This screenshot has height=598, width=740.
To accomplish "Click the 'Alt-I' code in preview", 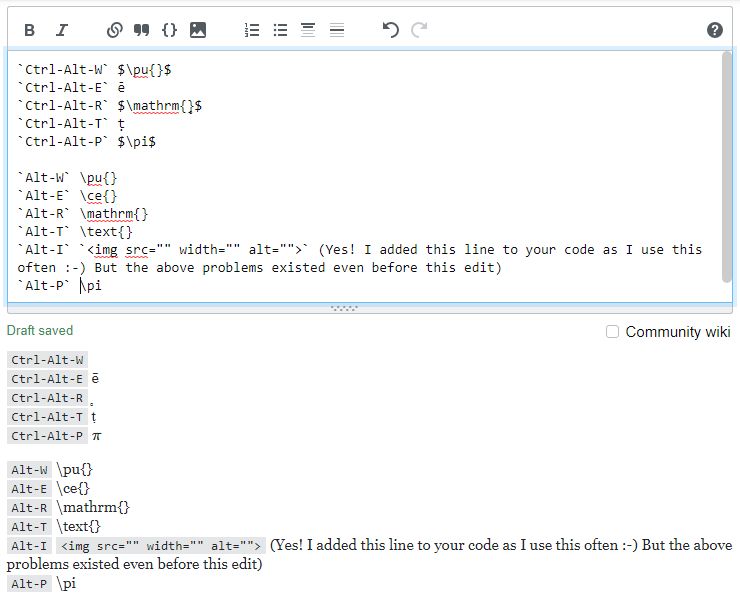I will [x=29, y=546].
